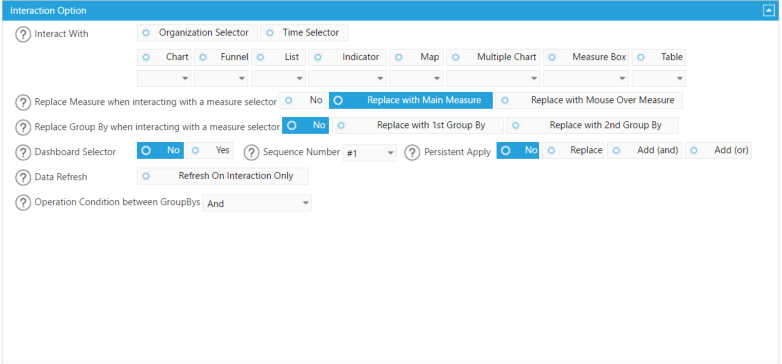
Task: Toggle Refresh On Interaction Only
Action: coord(223,176)
